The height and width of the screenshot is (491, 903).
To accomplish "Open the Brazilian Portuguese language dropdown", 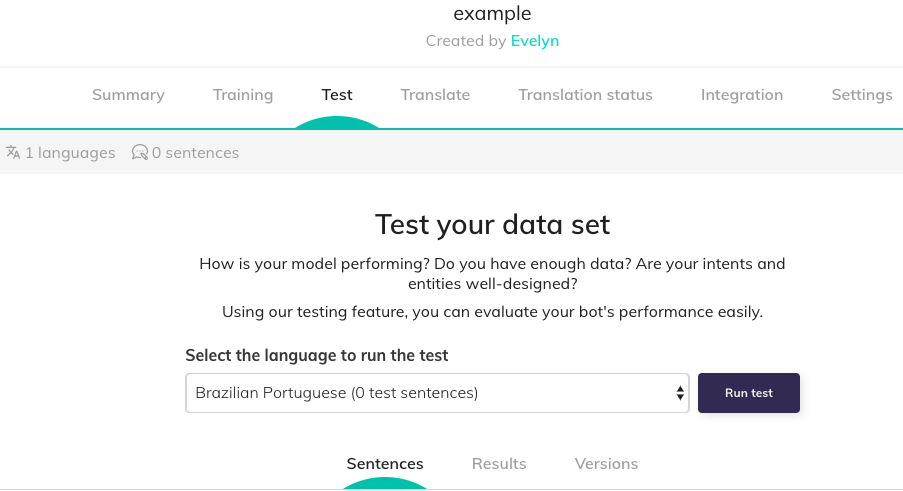I will pyautogui.click(x=437, y=393).
